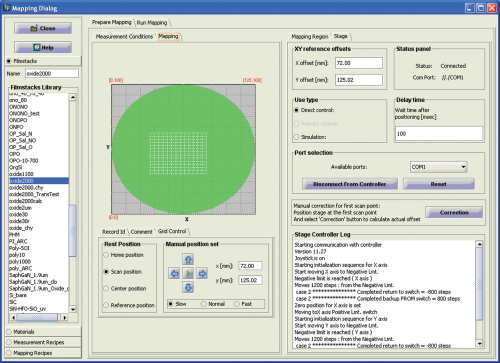Image resolution: width=500 pixels, height=363 pixels.
Task: Click the right arrow stage move icon
Action: (202, 274)
